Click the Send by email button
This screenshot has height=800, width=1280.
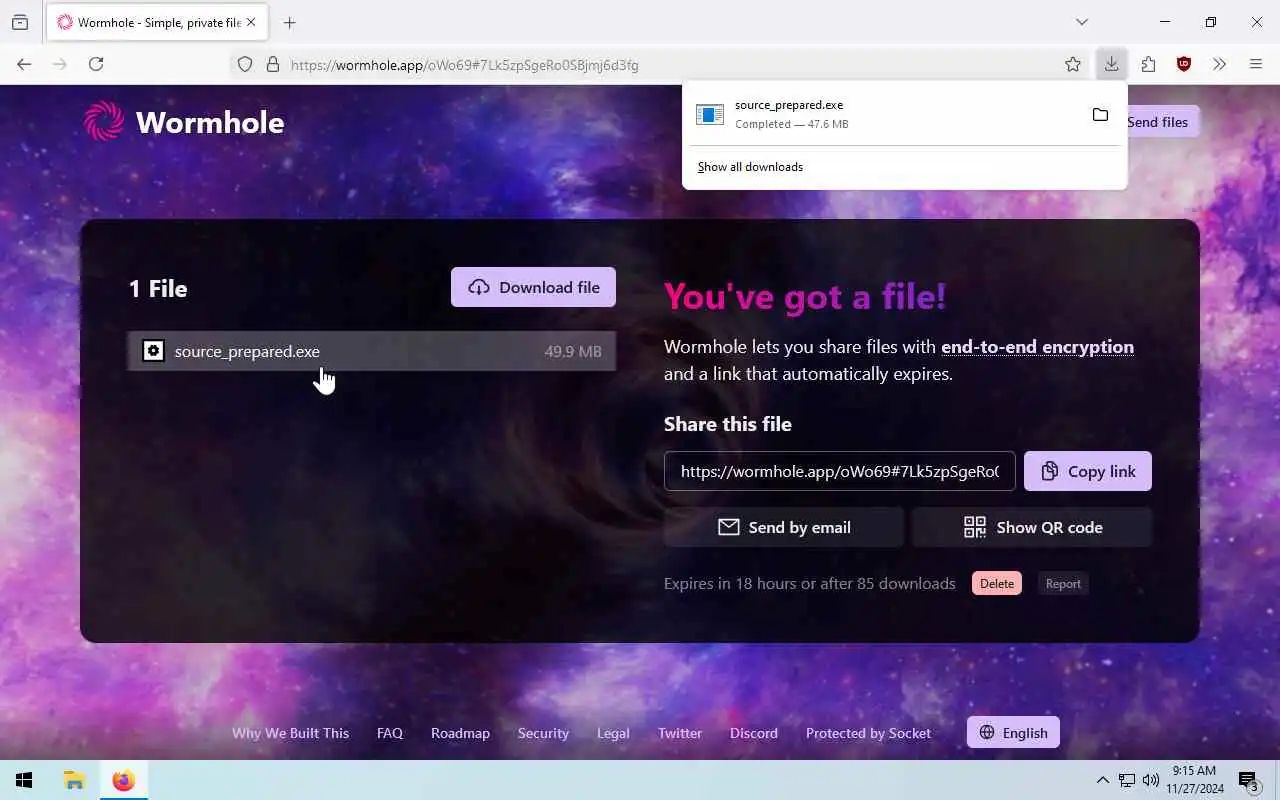point(784,527)
